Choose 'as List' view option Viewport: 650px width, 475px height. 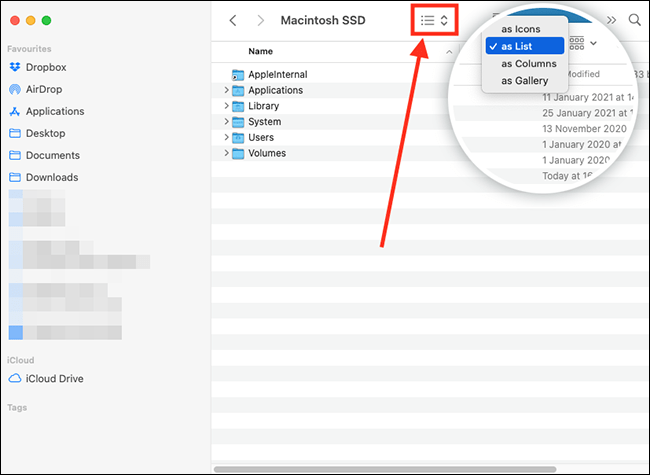click(525, 46)
